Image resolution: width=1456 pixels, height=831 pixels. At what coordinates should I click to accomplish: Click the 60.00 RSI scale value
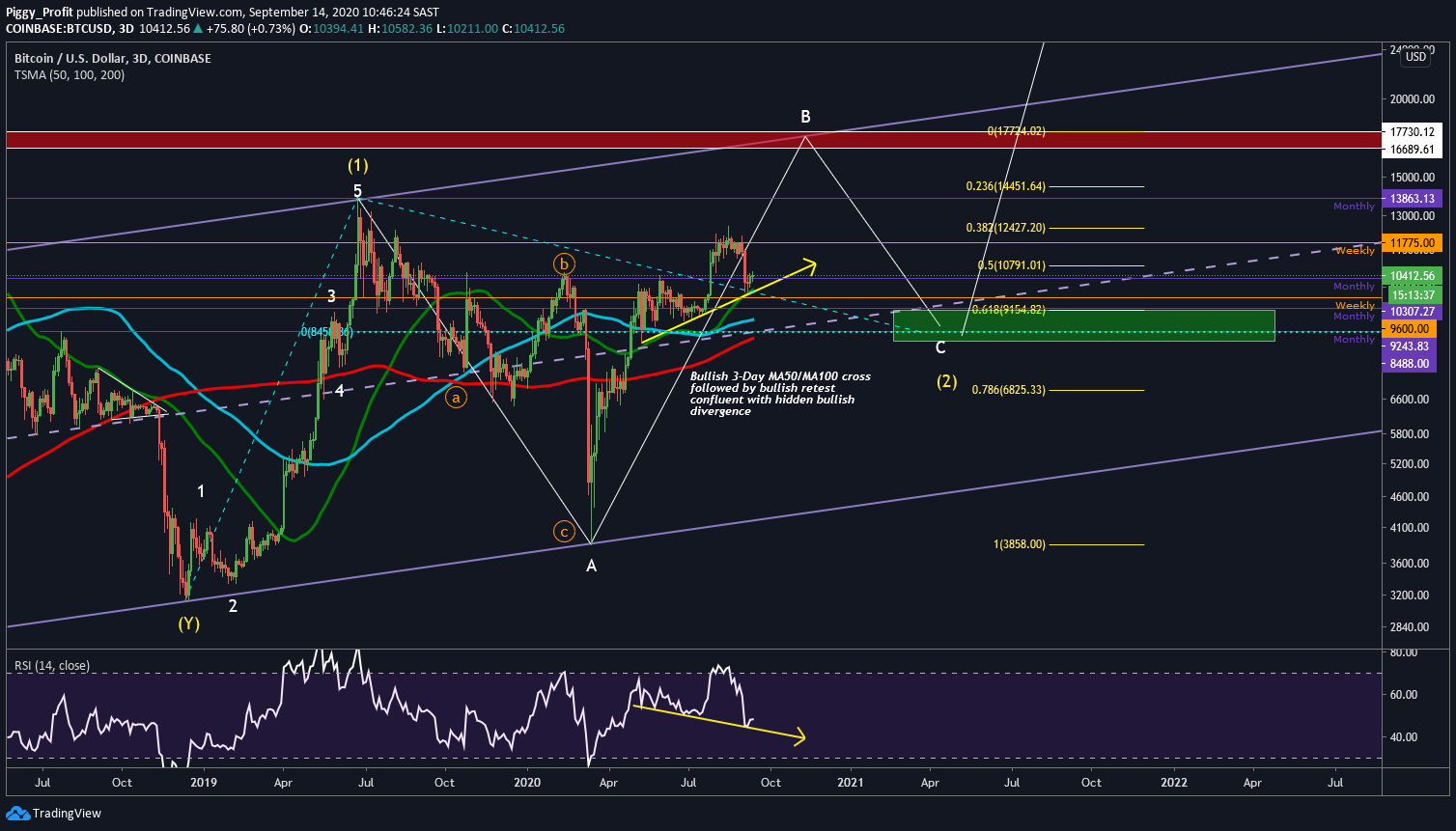[x=1405, y=695]
